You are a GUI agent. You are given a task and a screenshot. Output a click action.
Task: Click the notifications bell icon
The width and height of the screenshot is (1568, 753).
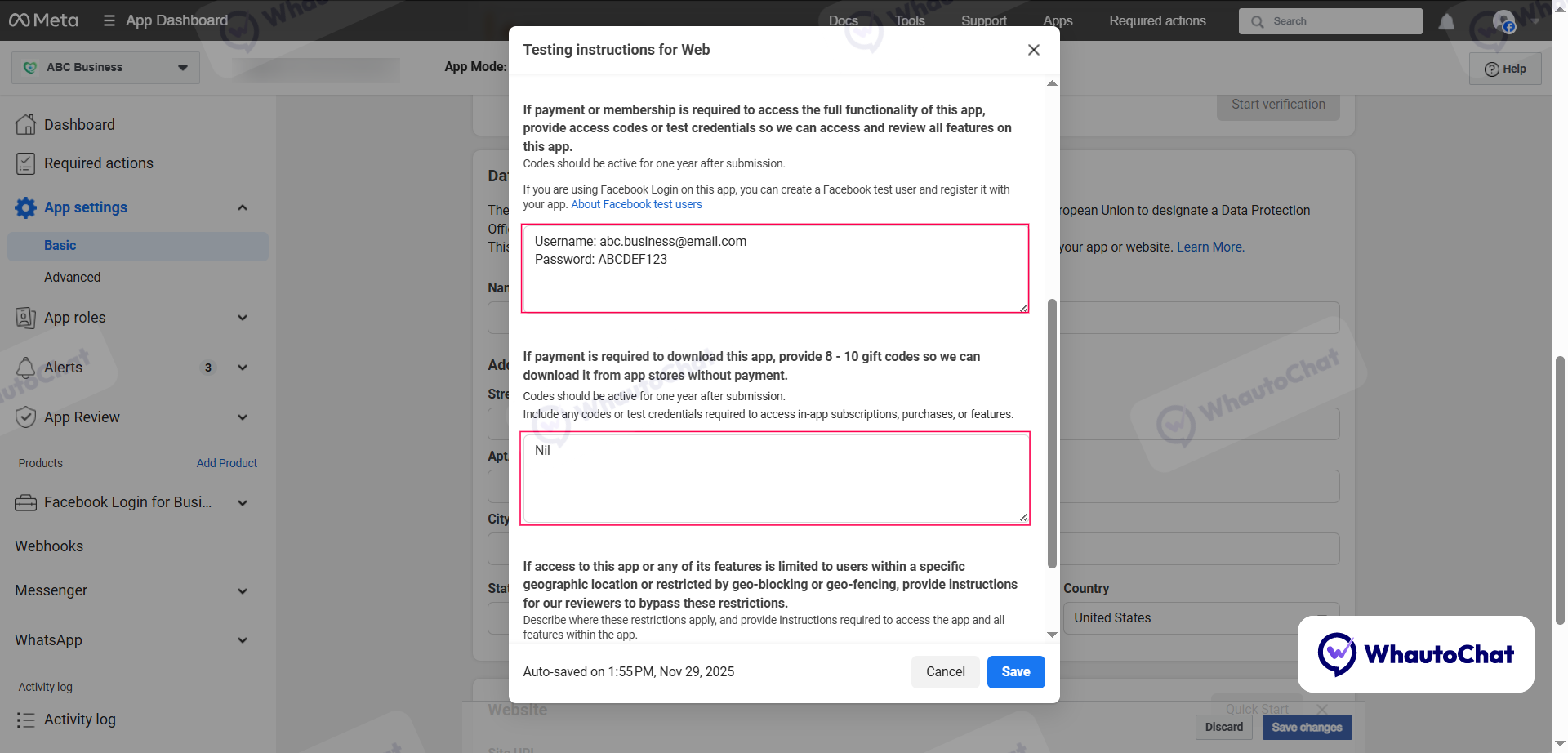point(1446,21)
